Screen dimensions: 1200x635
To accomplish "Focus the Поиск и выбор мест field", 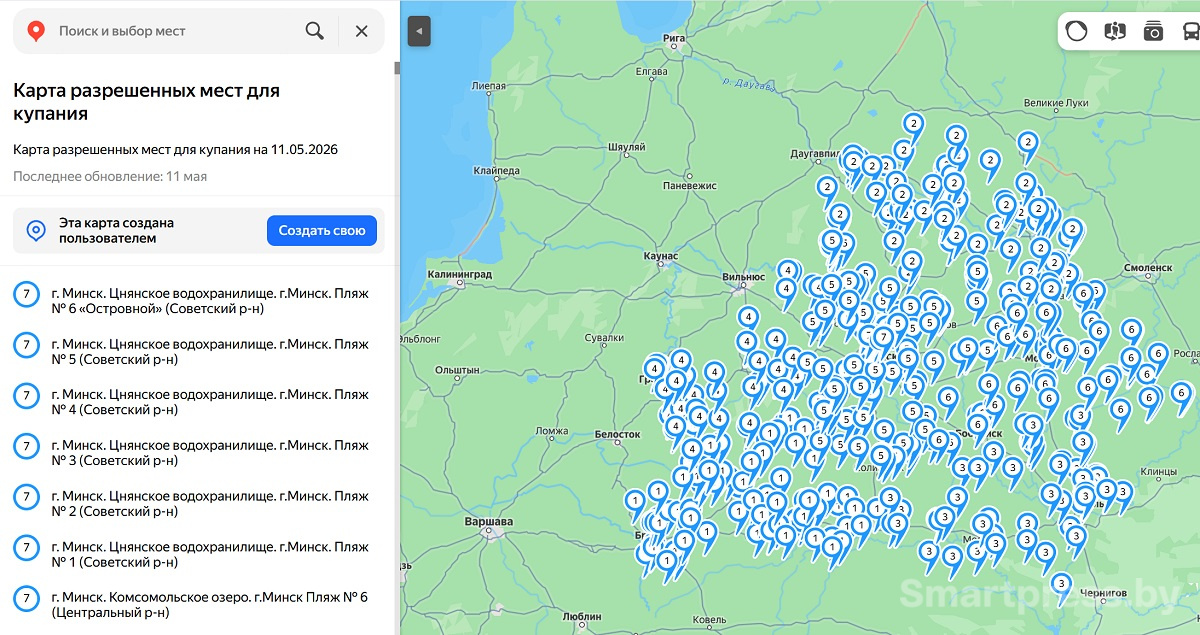I will pos(175,31).
